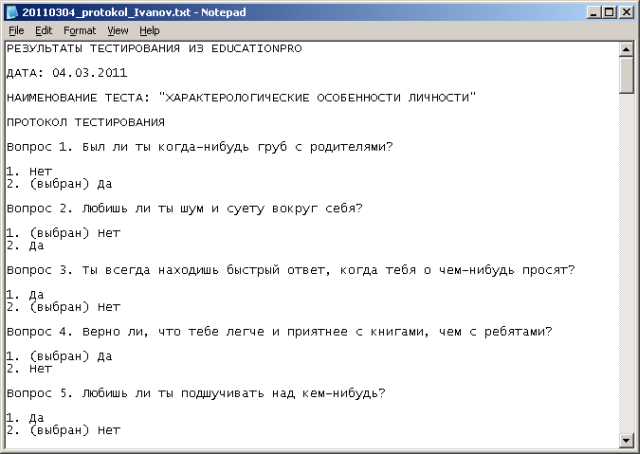The width and height of the screenshot is (640, 454).
Task: Maximize the Notepad window
Action: 610,12
